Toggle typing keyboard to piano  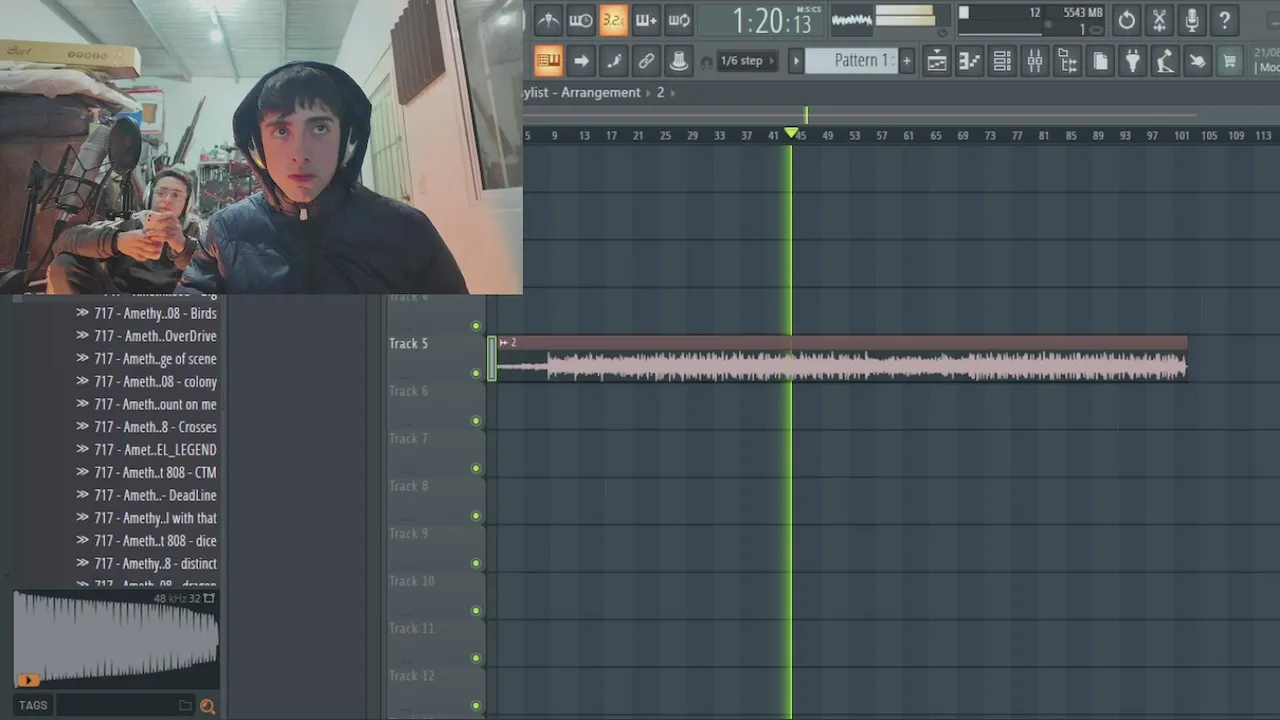point(548,61)
